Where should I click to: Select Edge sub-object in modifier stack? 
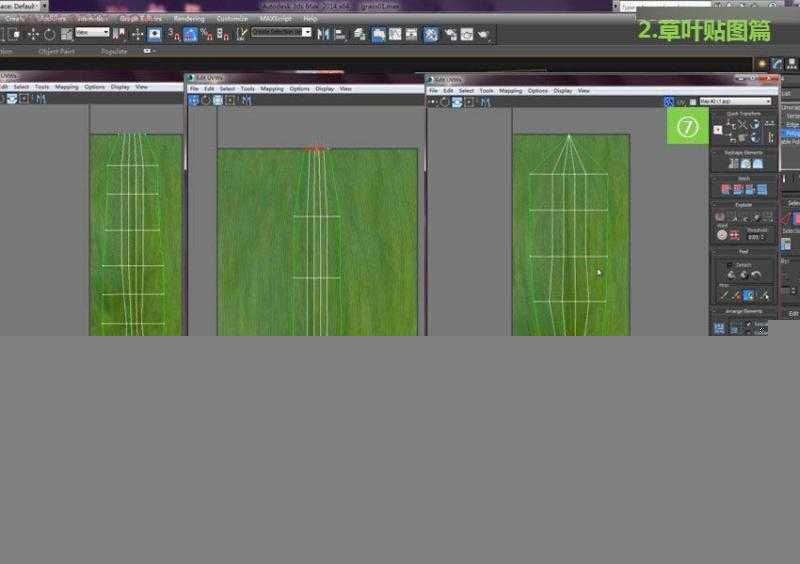791,125
